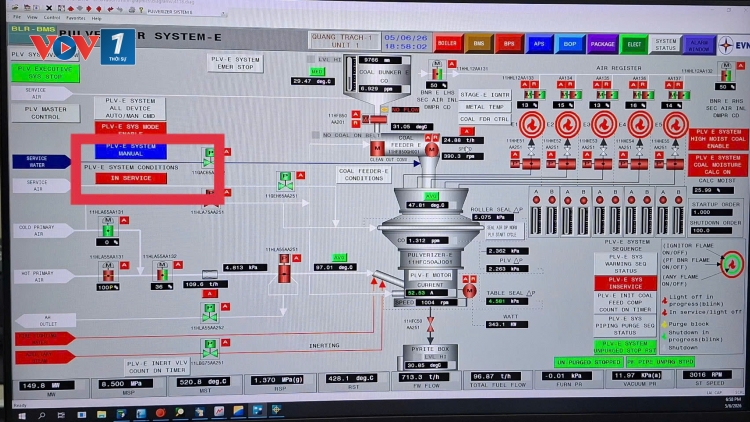The width and height of the screenshot is (750, 422).
Task: Click the help question mark toolbar icon
Action: (x=141, y=10)
